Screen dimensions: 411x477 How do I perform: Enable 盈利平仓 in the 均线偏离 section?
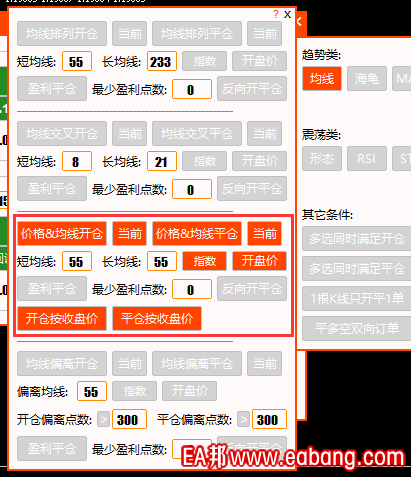(52, 449)
